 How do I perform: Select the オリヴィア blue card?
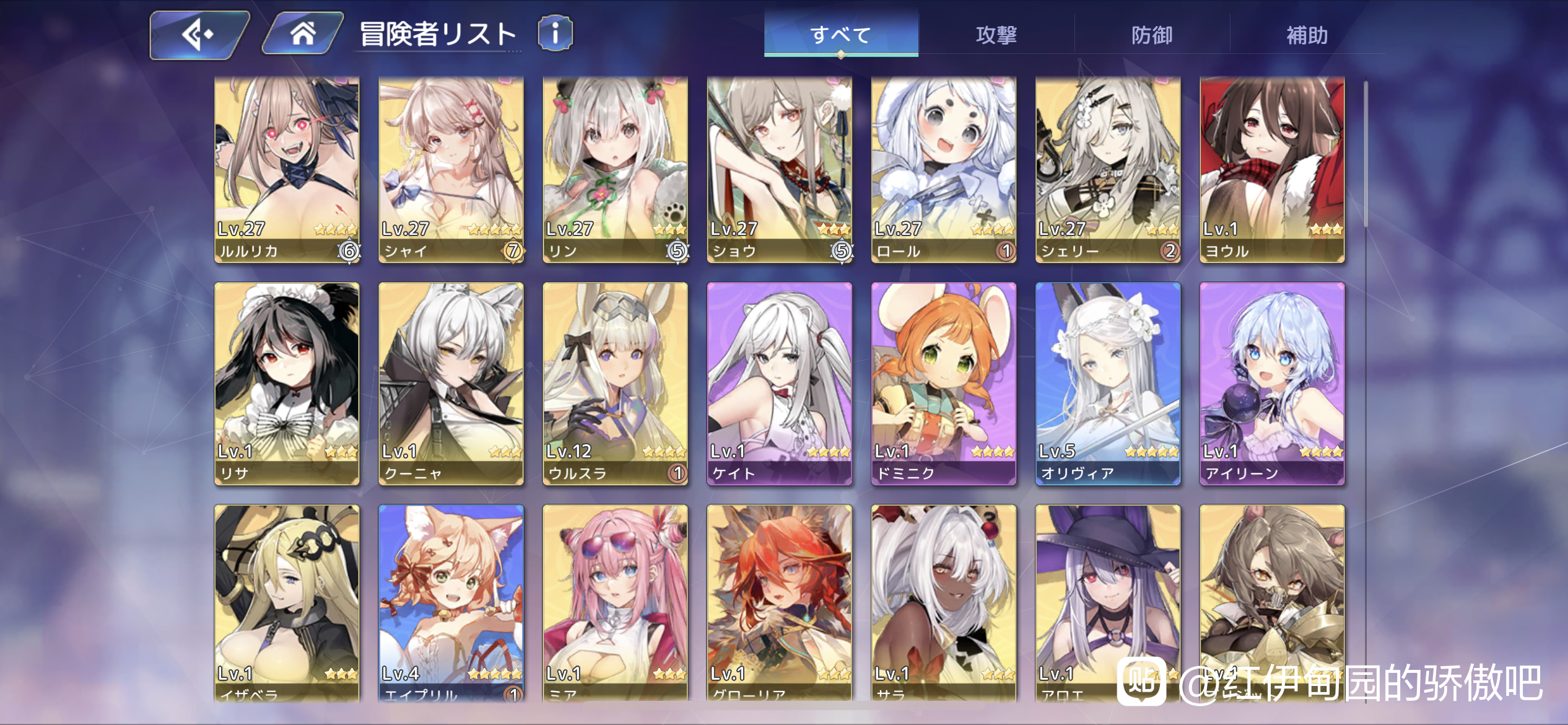coord(1108,384)
